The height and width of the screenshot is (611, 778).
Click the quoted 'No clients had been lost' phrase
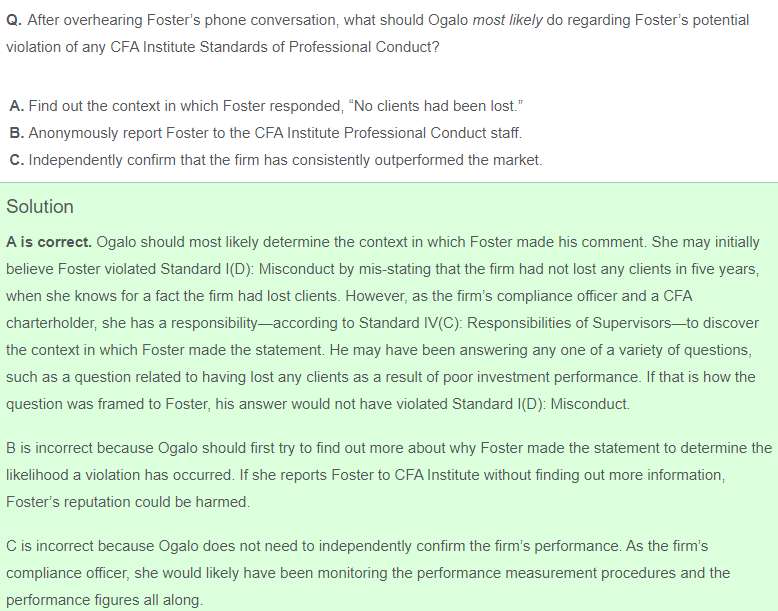pyautogui.click(x=436, y=106)
